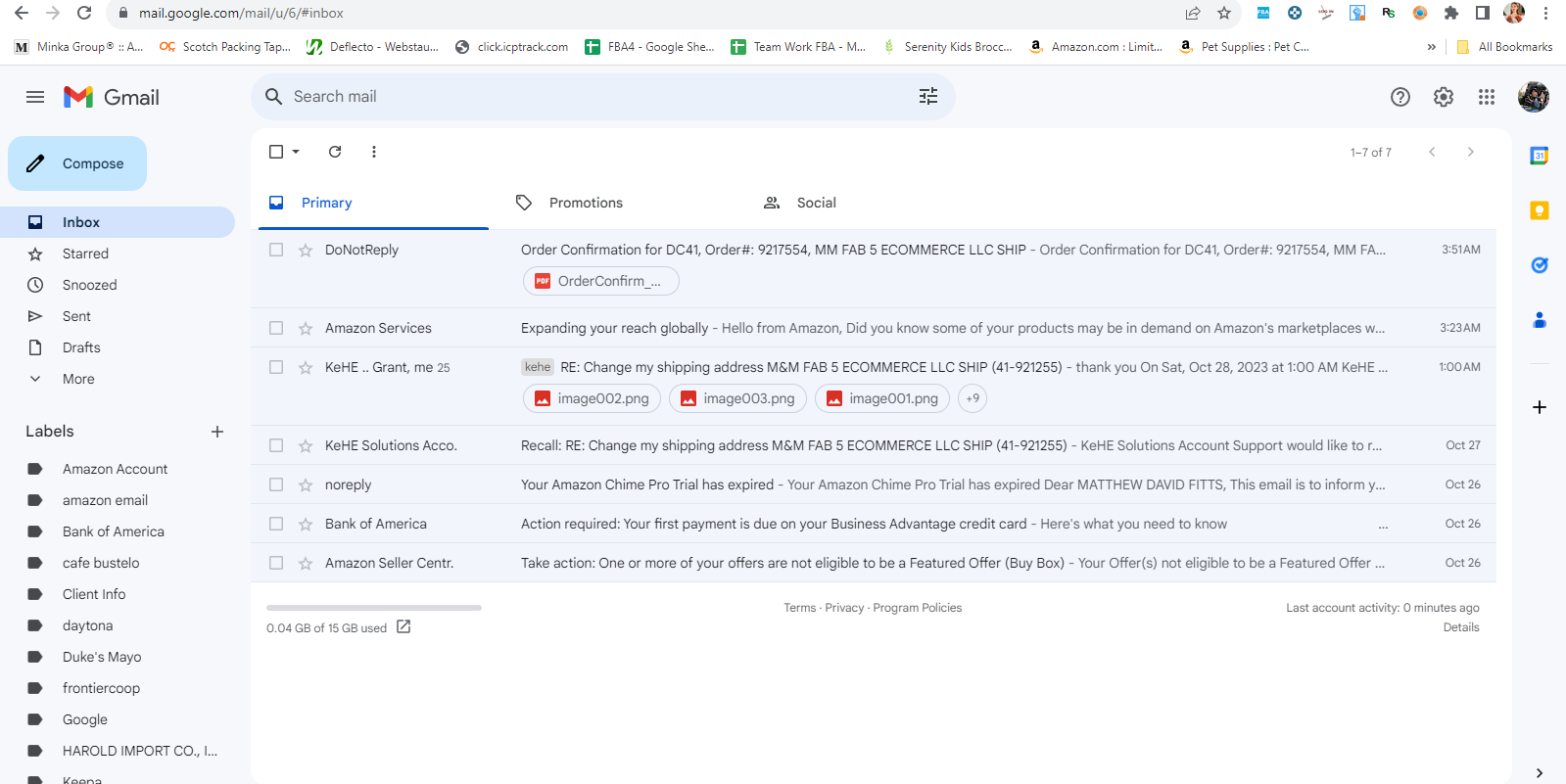
Task: Click the browser address bar URL
Action: tap(241, 14)
